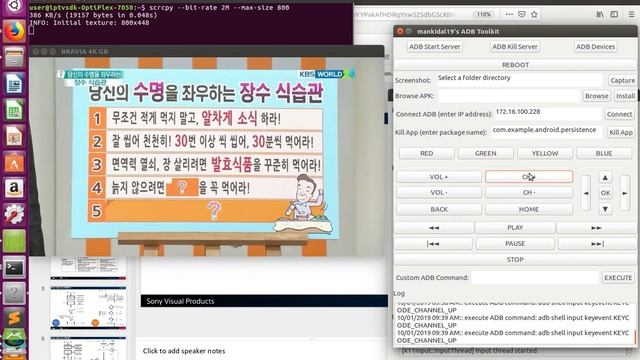Image resolution: width=640 pixels, height=360 pixels.
Task: Open the green dock application icon
Action: point(14,241)
